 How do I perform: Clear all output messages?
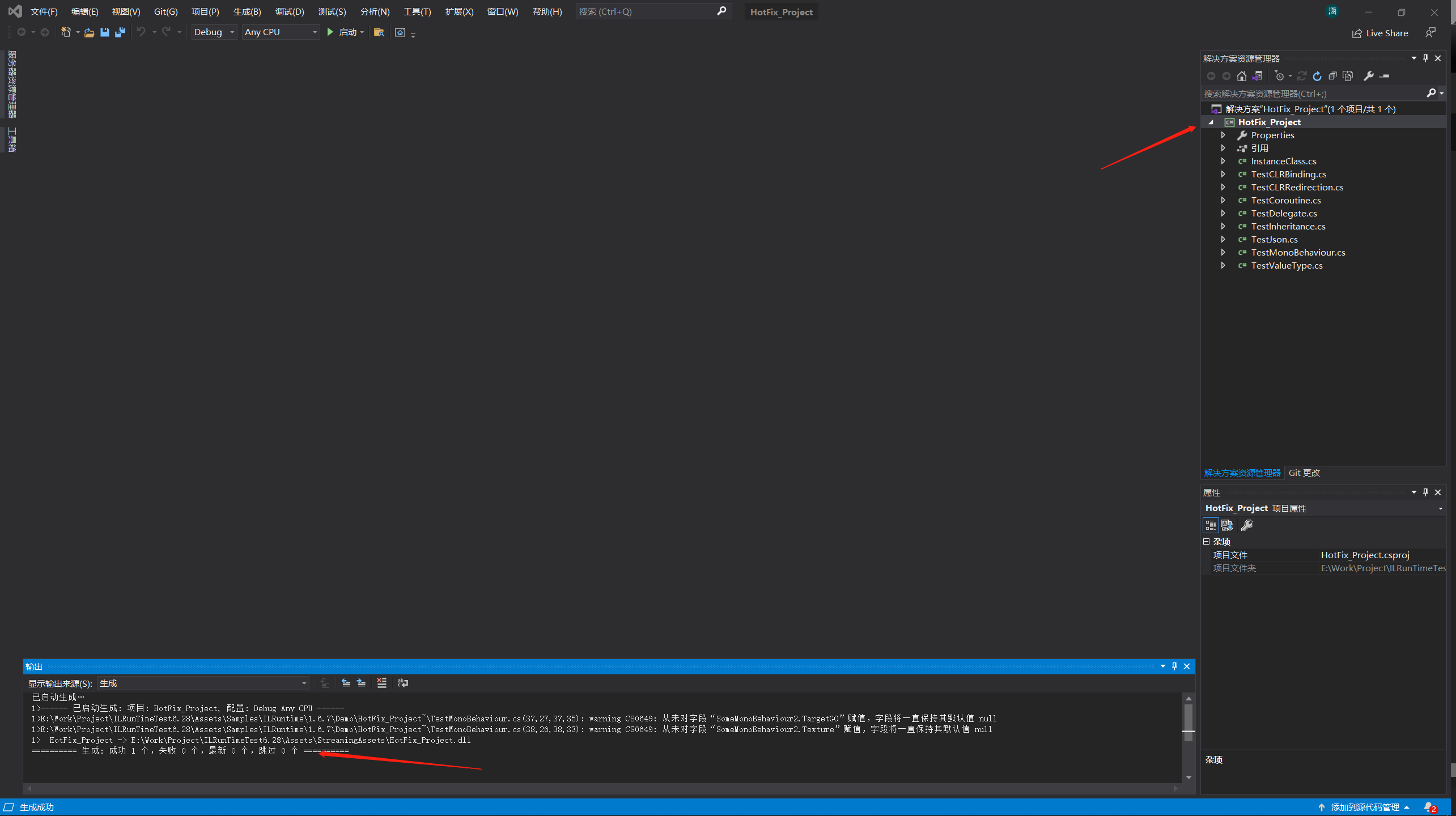[381, 683]
